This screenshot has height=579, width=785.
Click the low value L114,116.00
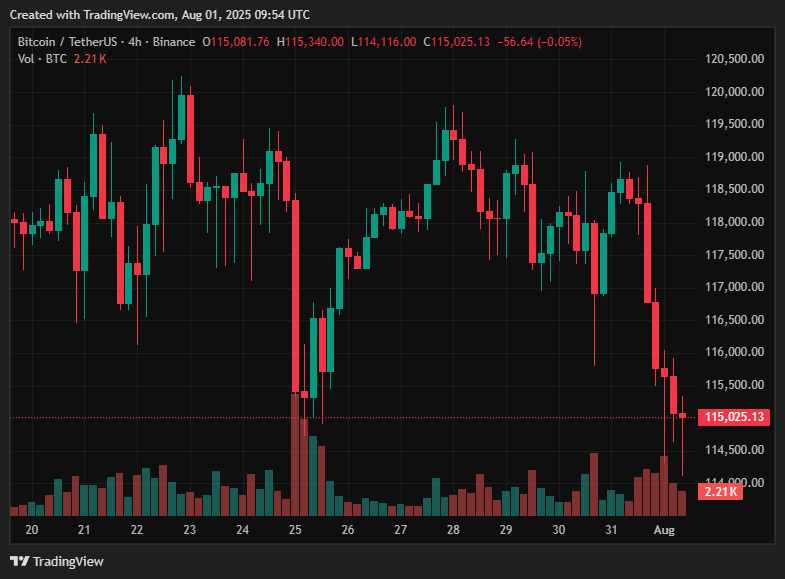[383, 42]
